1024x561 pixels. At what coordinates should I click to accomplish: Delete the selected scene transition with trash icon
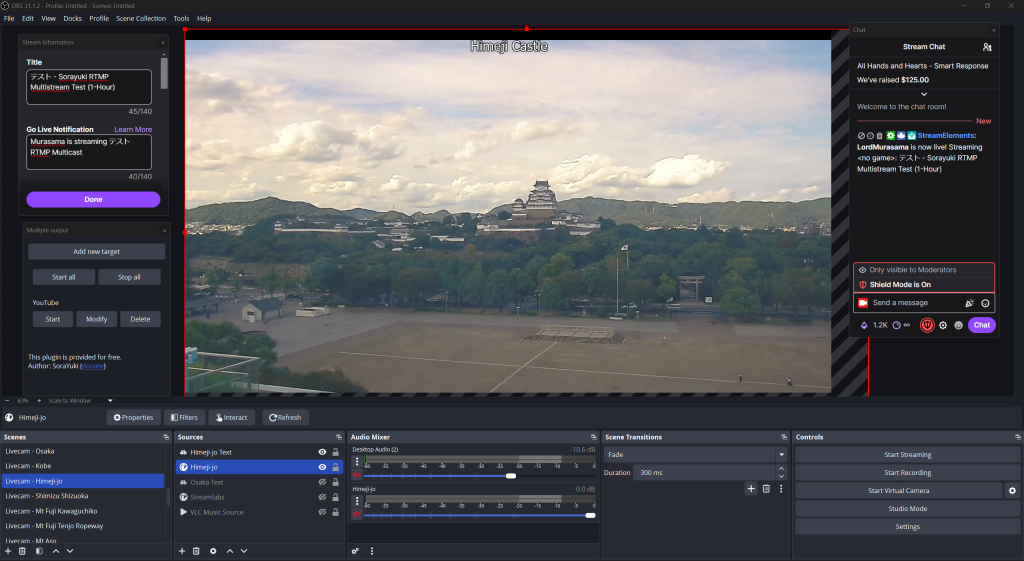pos(766,489)
